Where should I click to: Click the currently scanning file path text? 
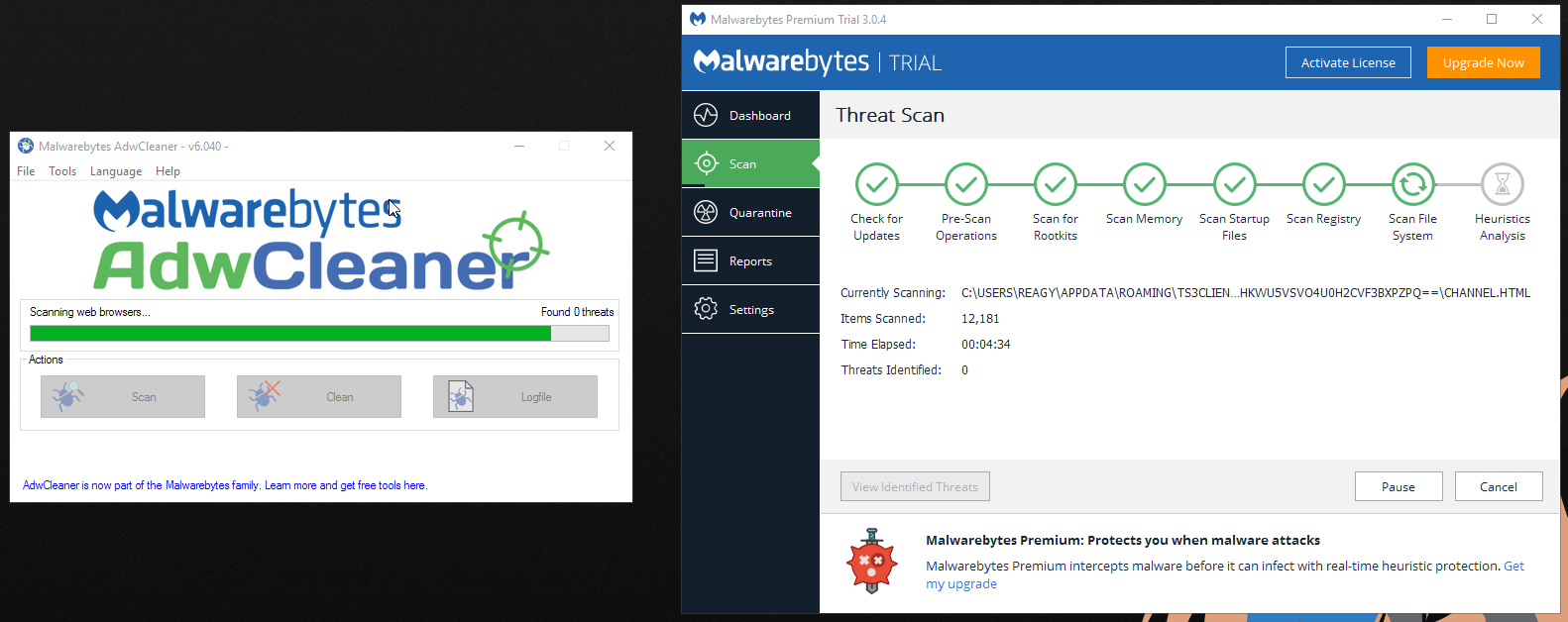pyautogui.click(x=1246, y=292)
